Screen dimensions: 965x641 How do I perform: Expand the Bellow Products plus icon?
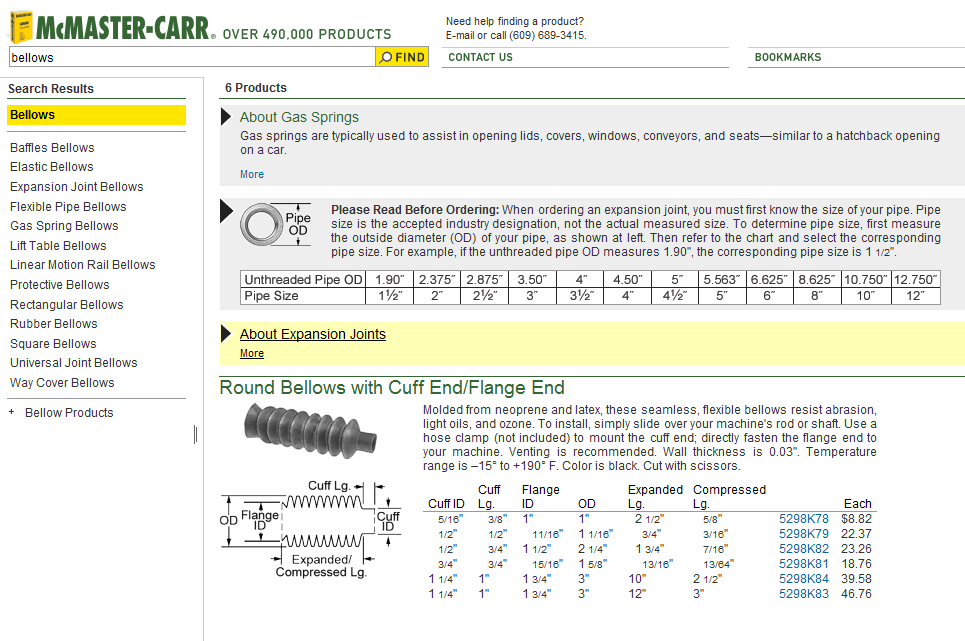coord(12,412)
